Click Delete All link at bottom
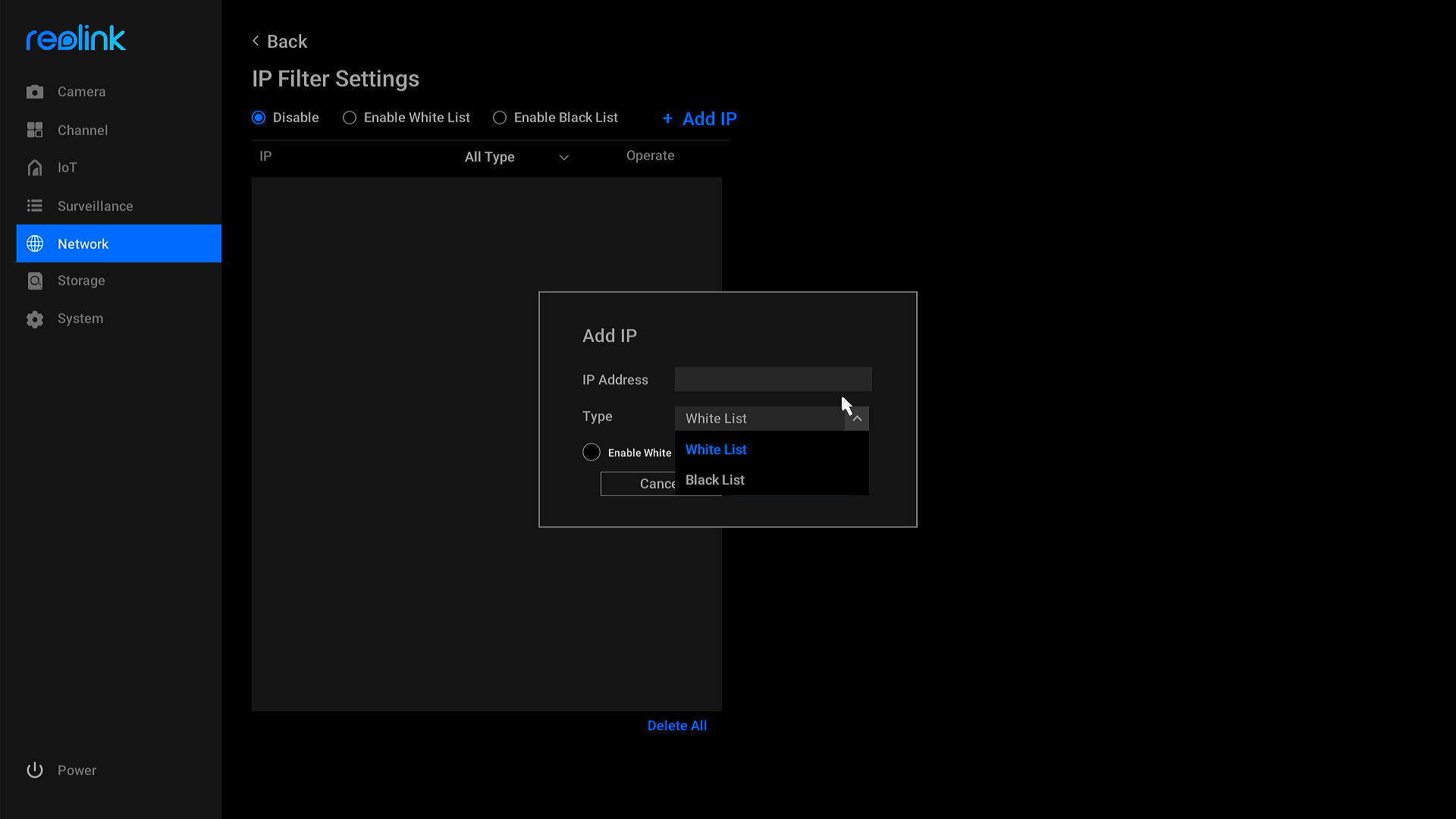 676,725
